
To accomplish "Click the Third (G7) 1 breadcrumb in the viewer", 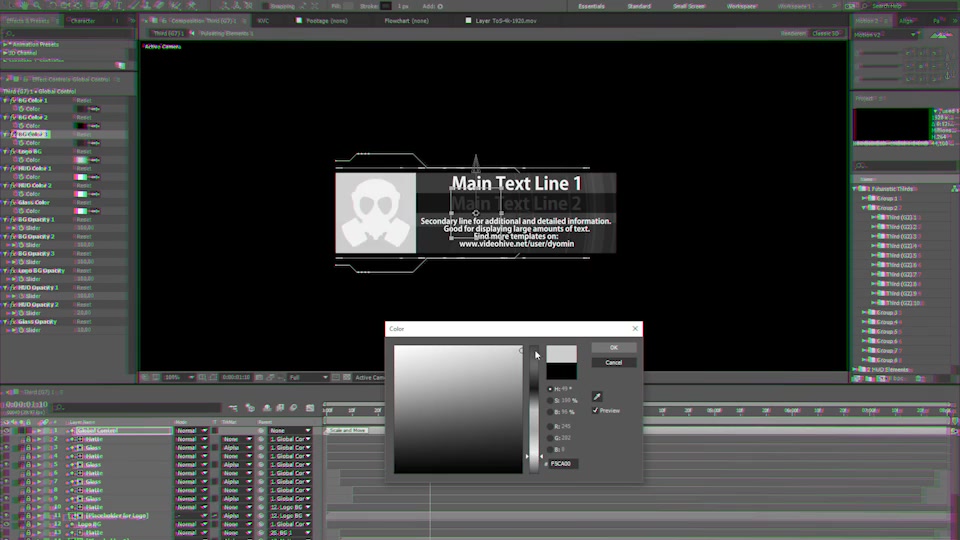I will click(x=168, y=34).
